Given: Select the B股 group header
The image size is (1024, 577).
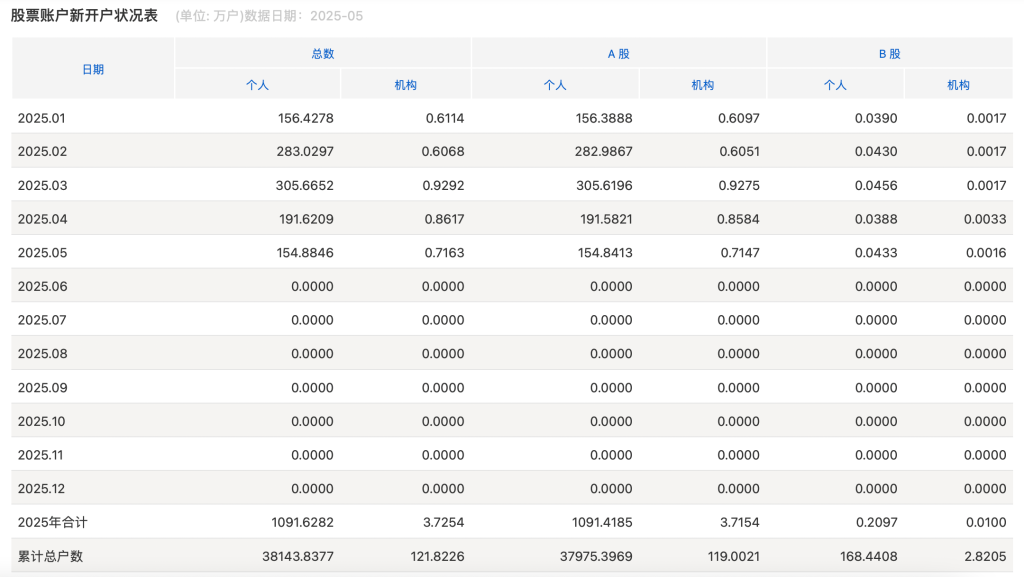Looking at the screenshot, I should pos(889,54).
